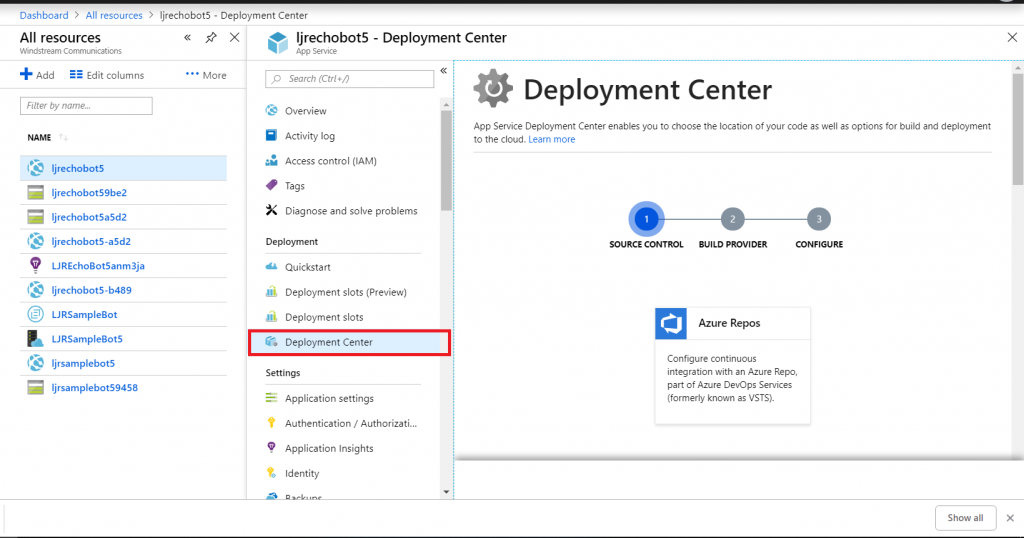Screen dimensions: 1024x538
Task: Collapse the resource menu with double chevron
Action: click(x=443, y=71)
